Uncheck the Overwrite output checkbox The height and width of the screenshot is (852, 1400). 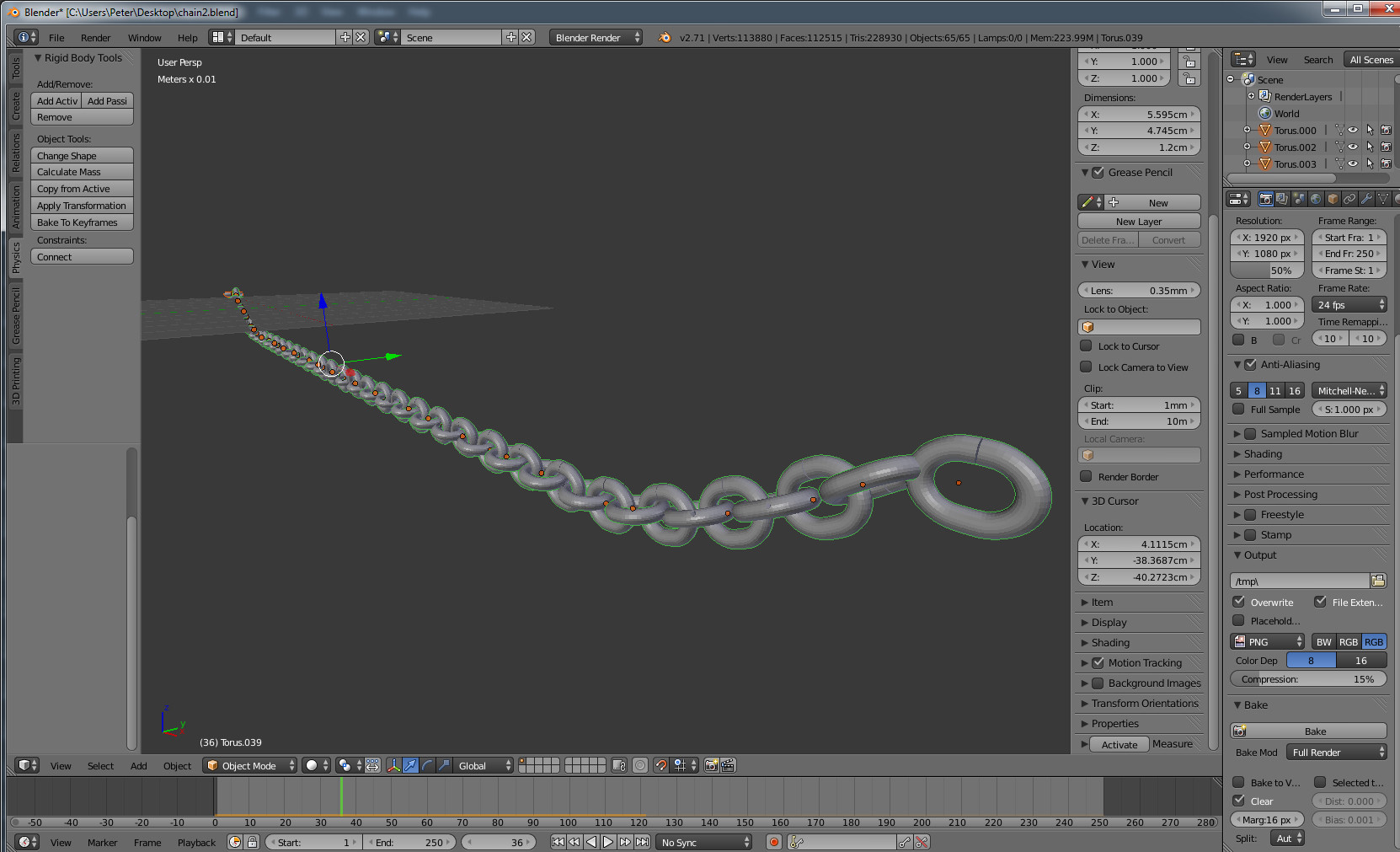[x=1238, y=602]
